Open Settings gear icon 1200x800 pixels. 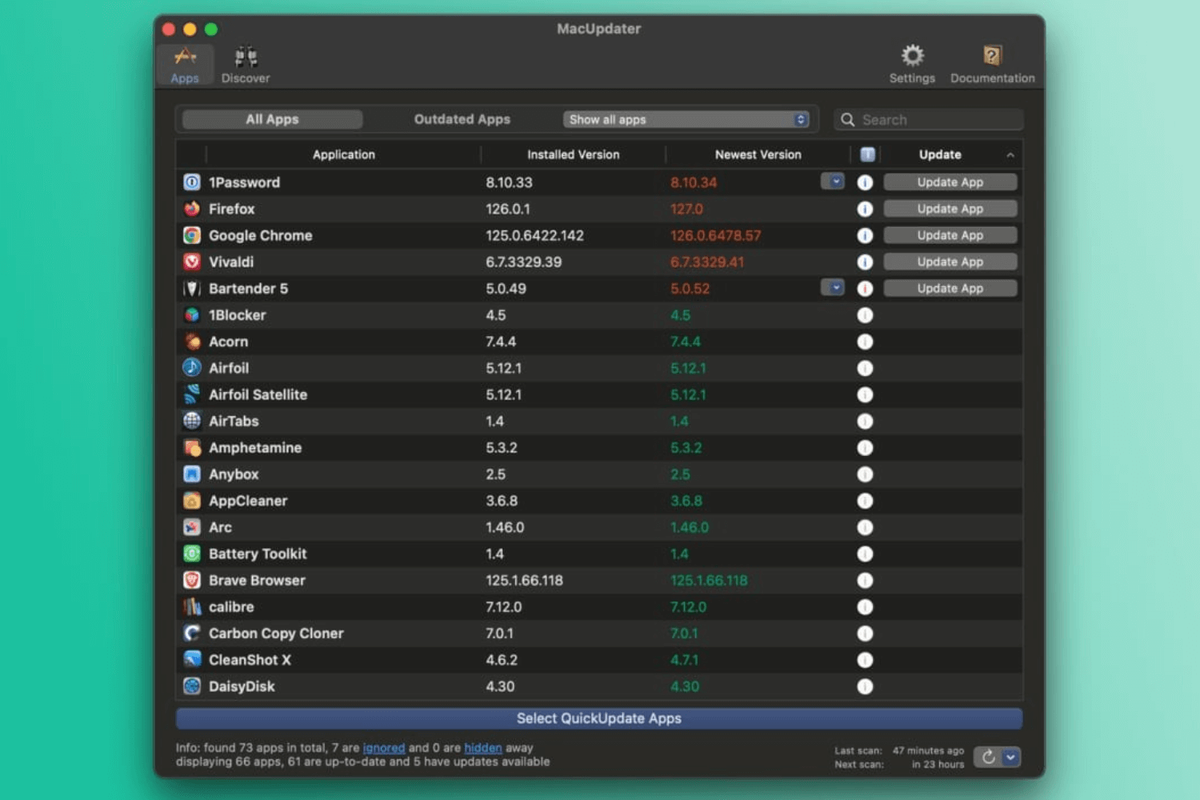click(x=912, y=56)
